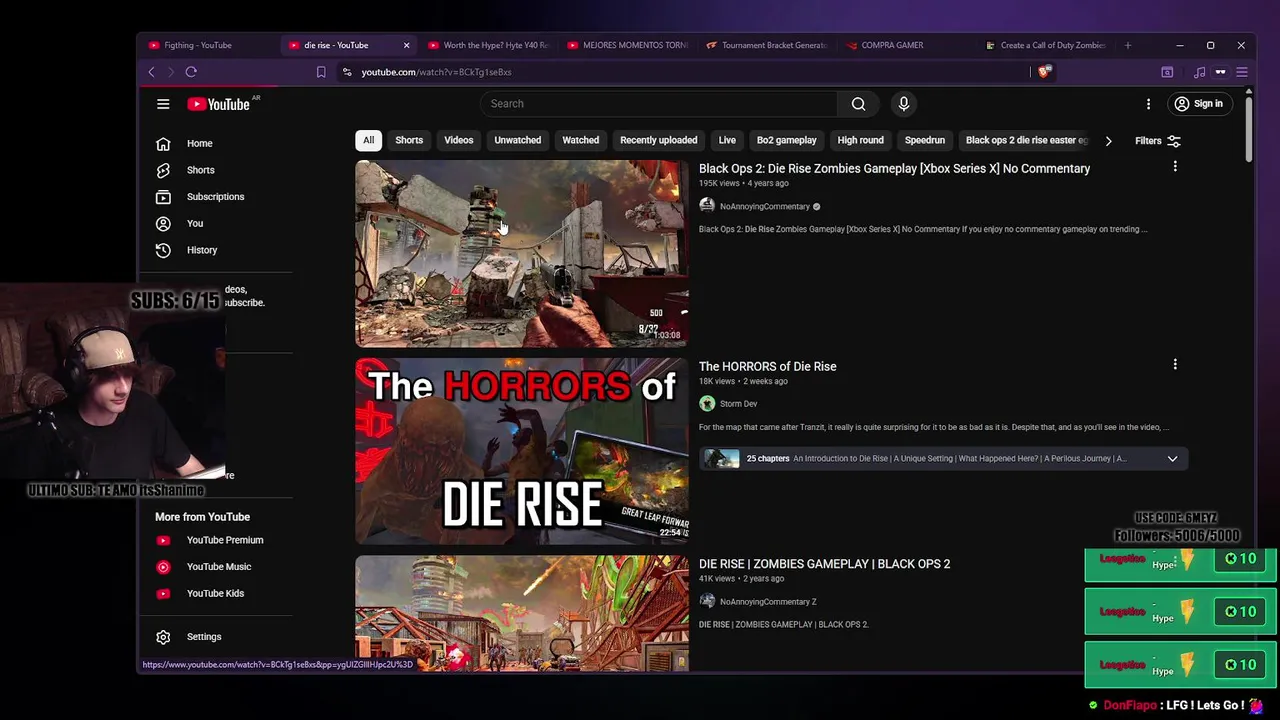Open DIE RISE ZOMBIES GAMEPLAY thumbnail
The height and width of the screenshot is (720, 1280).
[522, 613]
